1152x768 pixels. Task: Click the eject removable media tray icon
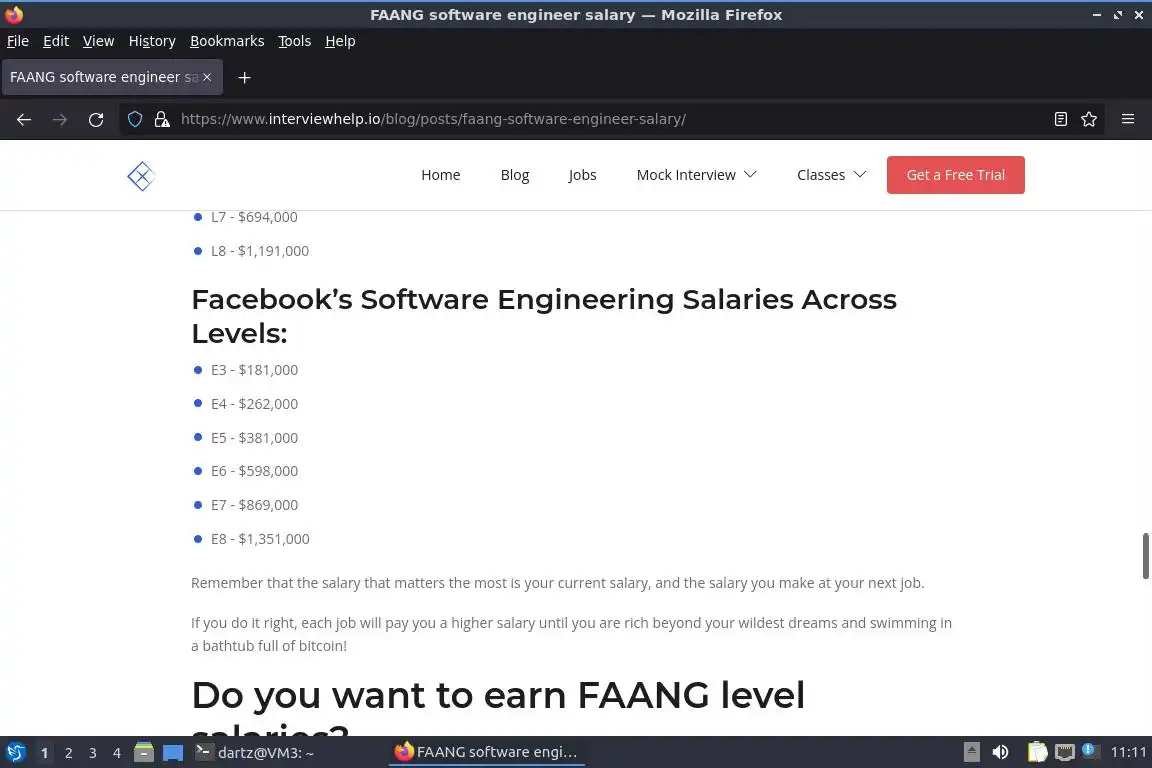click(971, 752)
